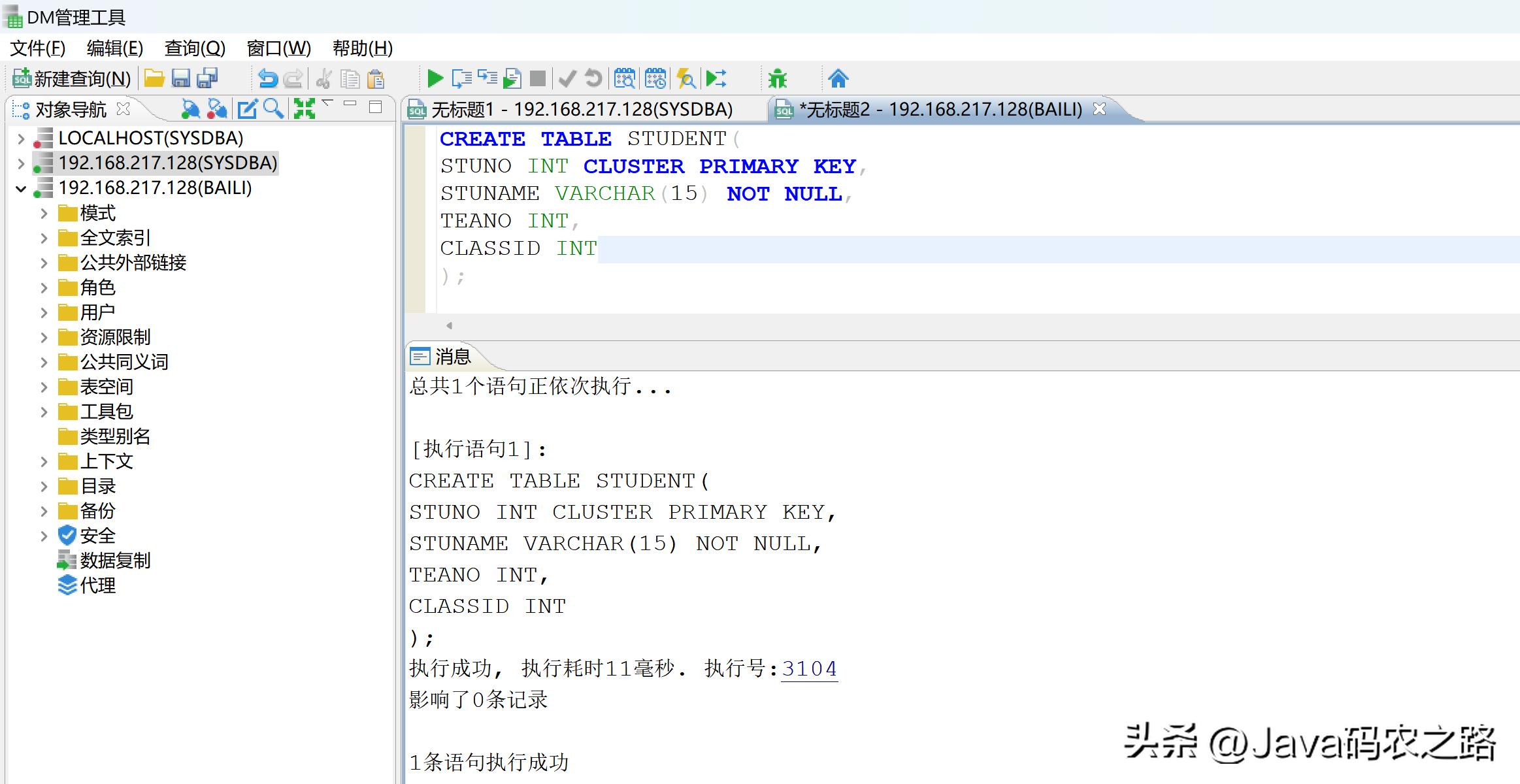Click the open folder icon in toolbar
This screenshot has width=1520, height=784.
pyautogui.click(x=154, y=79)
